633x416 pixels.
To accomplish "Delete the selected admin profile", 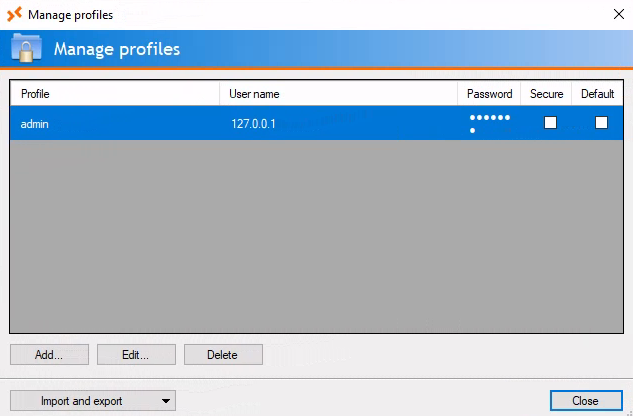I will tap(223, 355).
